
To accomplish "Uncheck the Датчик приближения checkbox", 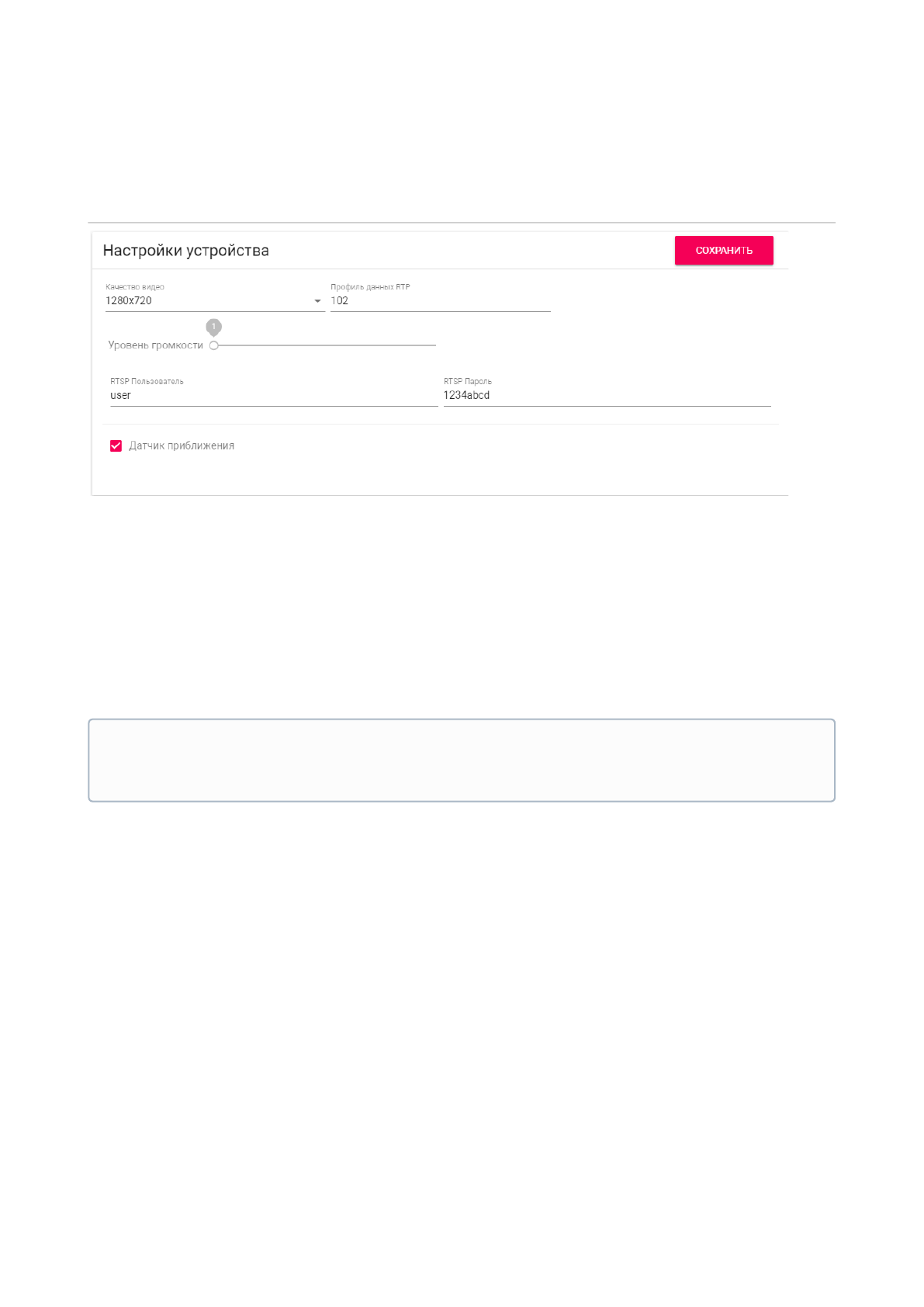I will pos(116,446).
